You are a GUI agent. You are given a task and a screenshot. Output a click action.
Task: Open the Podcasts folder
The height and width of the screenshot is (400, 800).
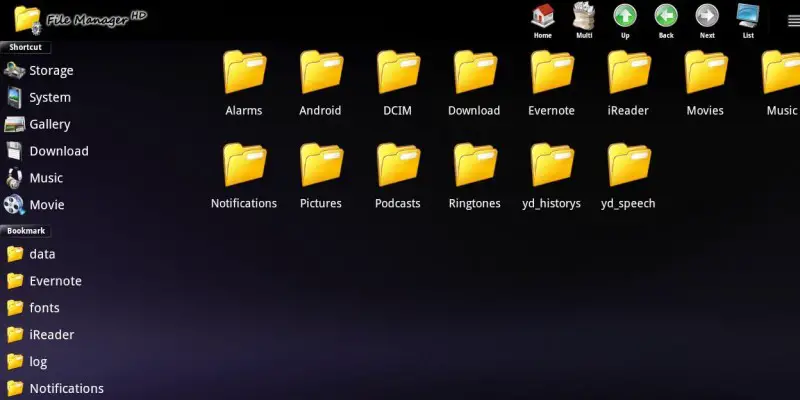point(397,177)
